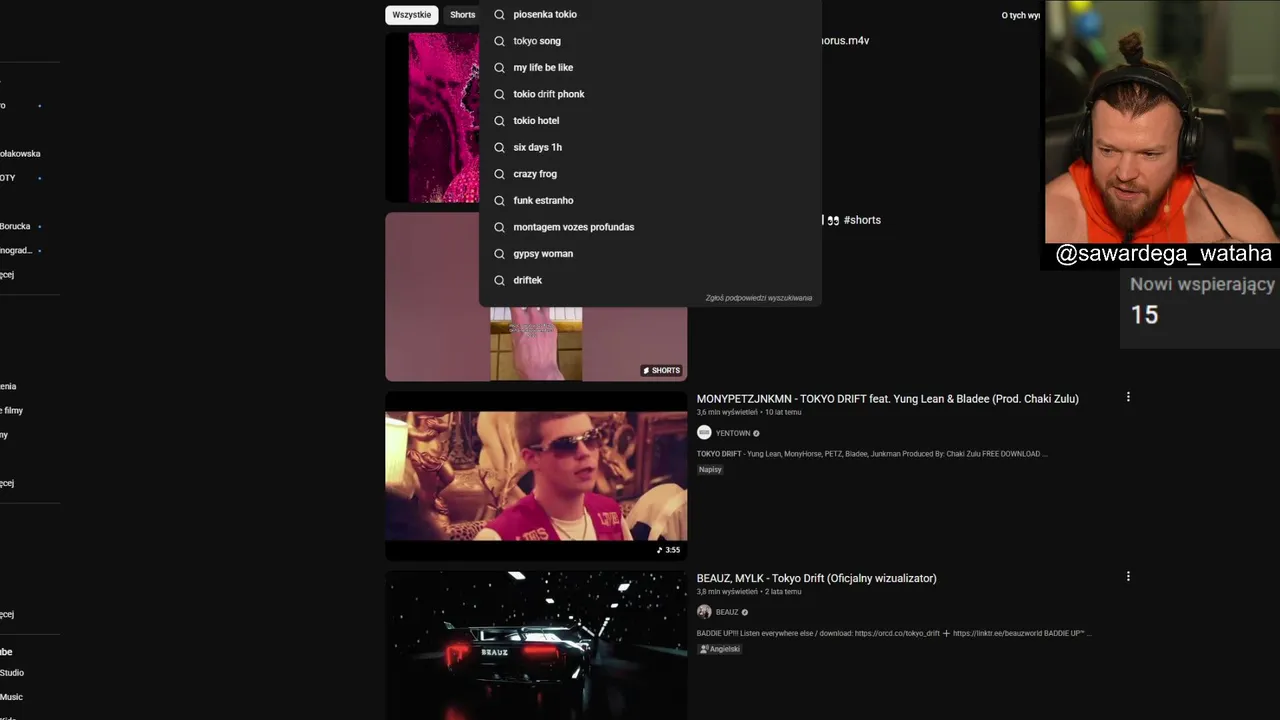
Task: Click the BEAUZ channel avatar
Action: point(704,612)
